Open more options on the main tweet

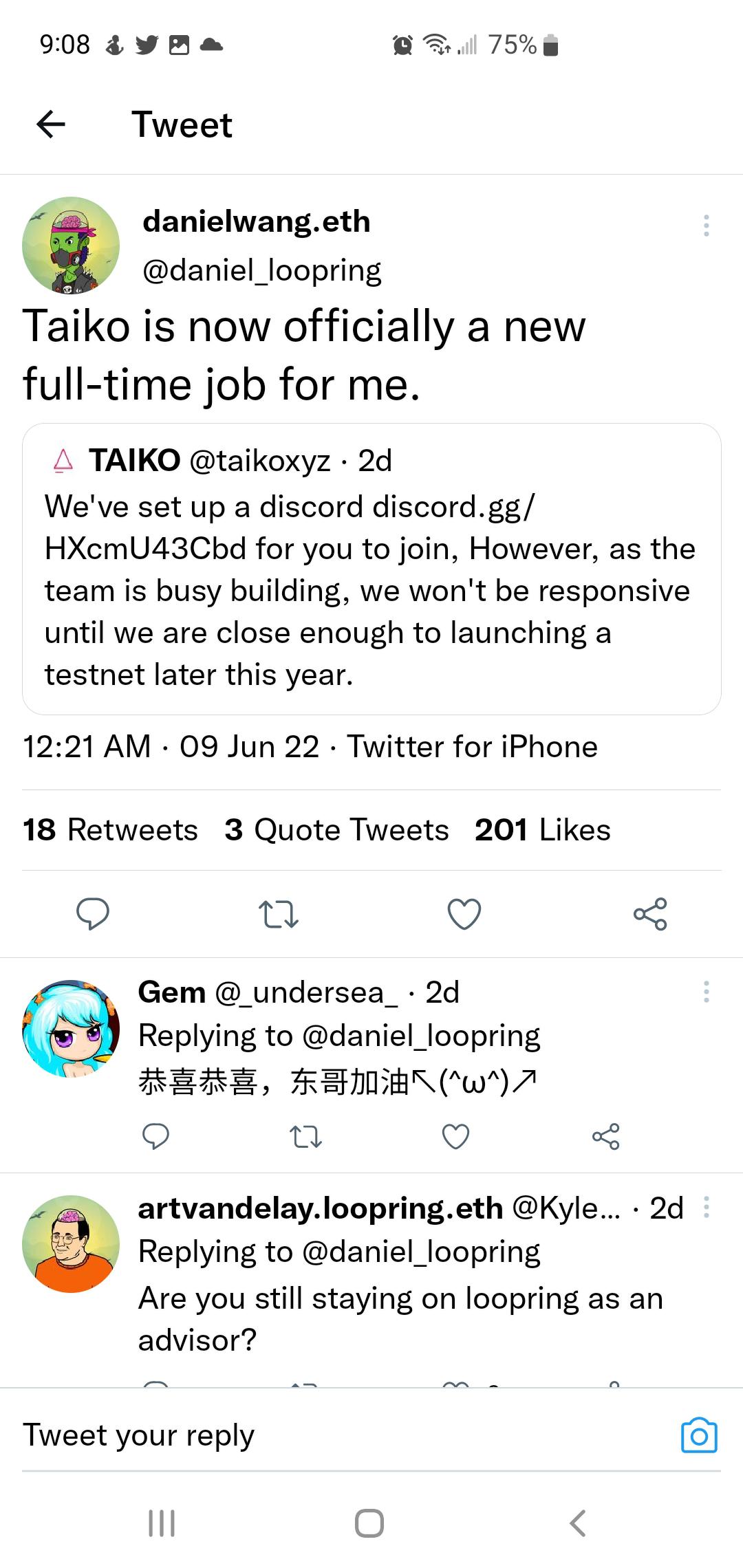point(706,227)
